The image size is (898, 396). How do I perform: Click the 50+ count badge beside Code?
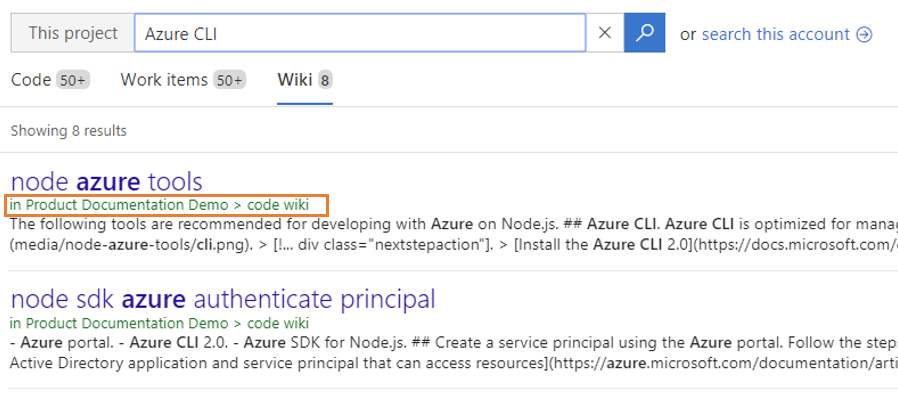[x=73, y=80]
